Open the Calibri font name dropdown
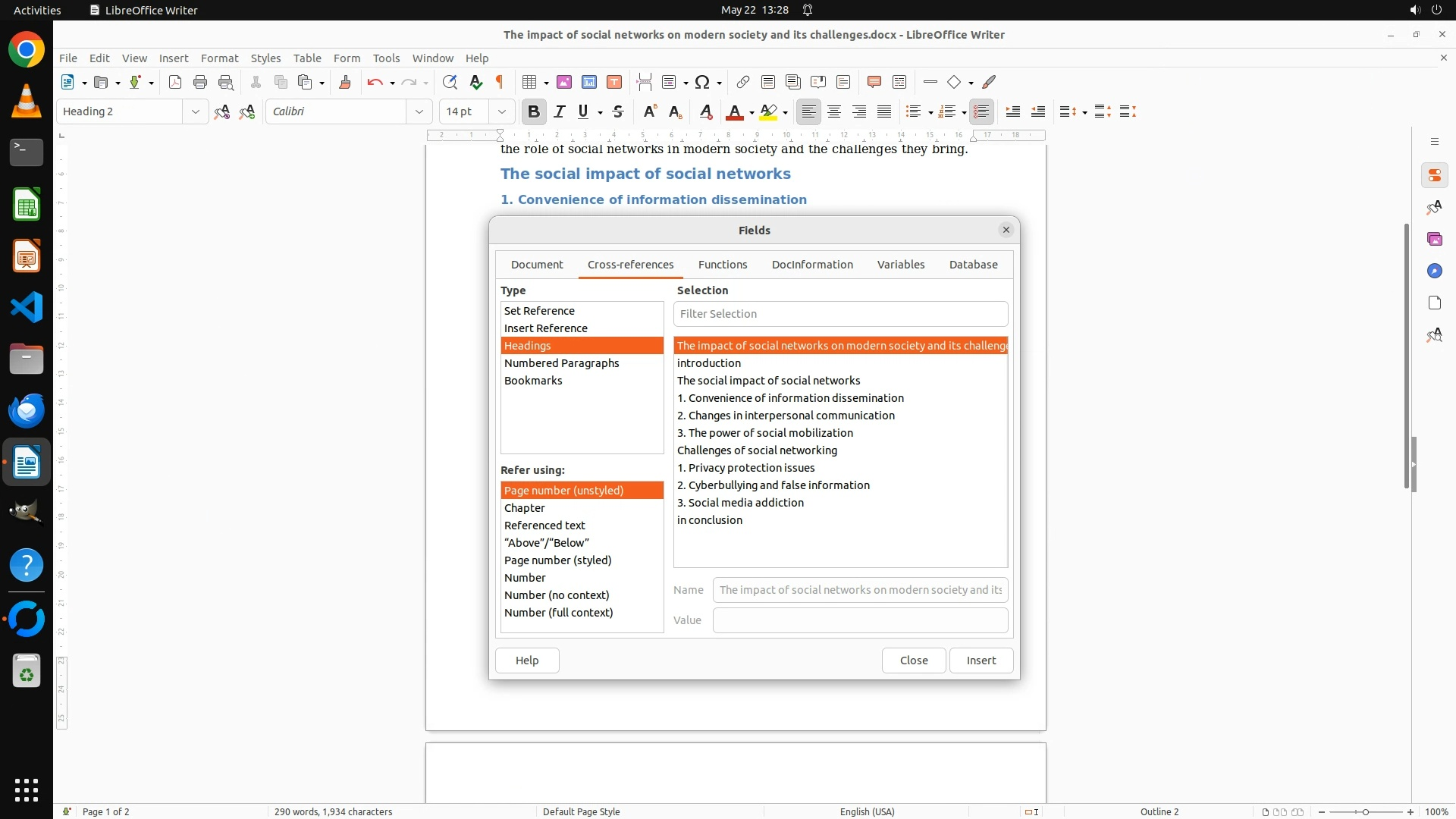Screen dimensions: 1456x819 [x=419, y=111]
